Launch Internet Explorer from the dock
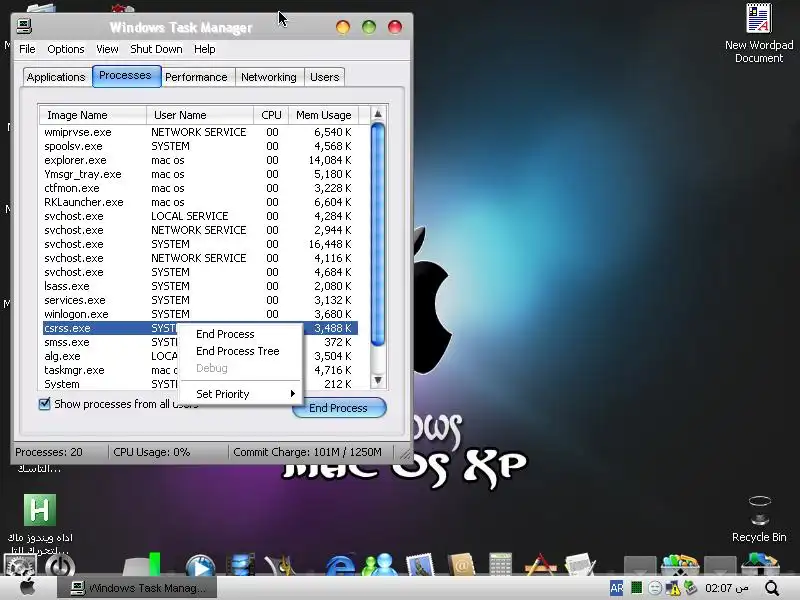This screenshot has width=800, height=600. pos(340,566)
